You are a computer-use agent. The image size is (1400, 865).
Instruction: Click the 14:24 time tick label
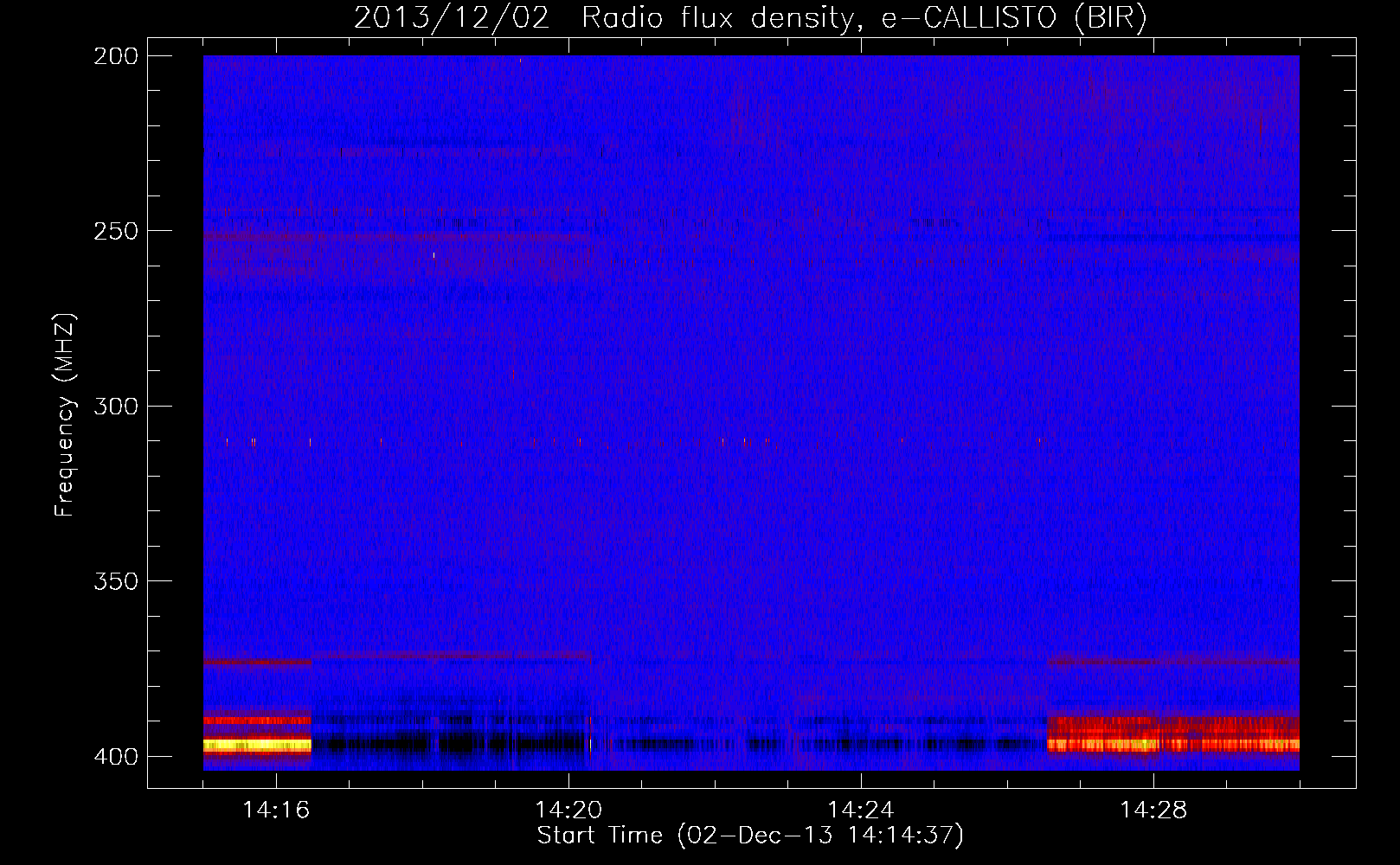861,811
